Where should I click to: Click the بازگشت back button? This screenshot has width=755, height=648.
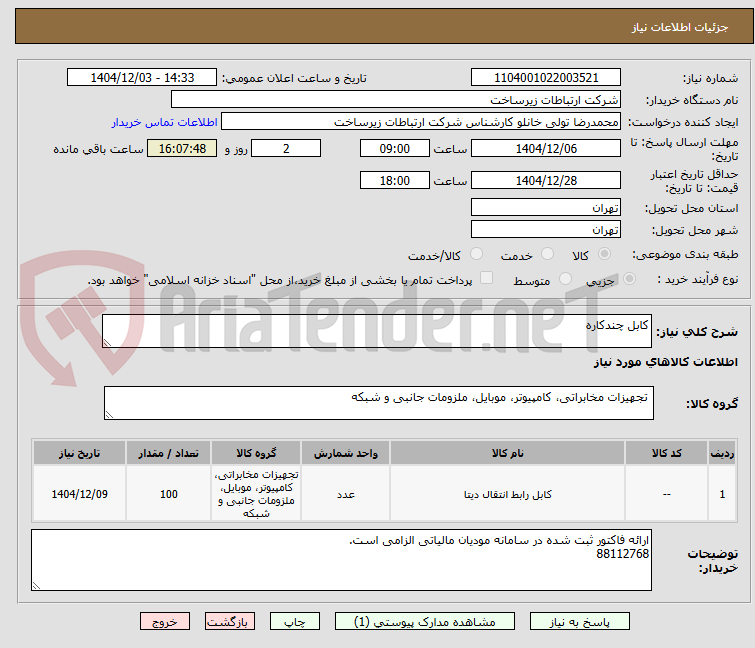click(230, 622)
